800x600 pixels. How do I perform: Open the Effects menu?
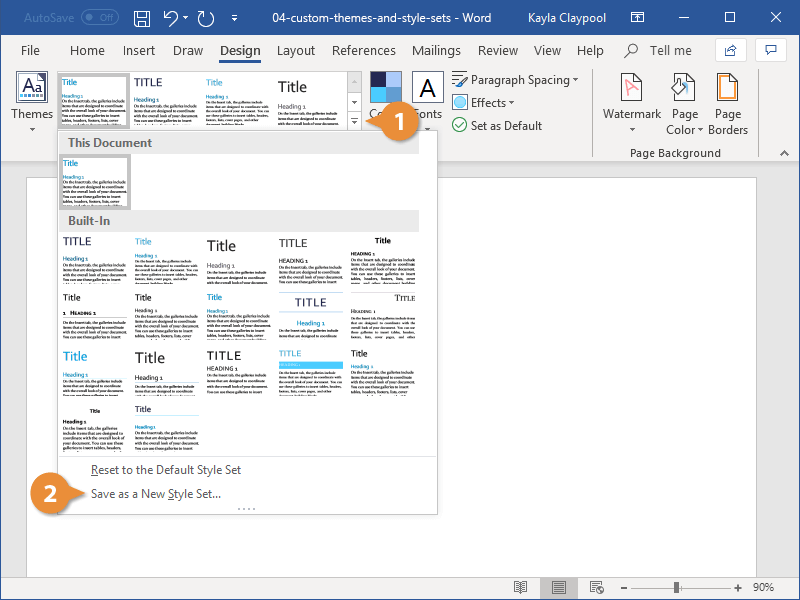484,102
